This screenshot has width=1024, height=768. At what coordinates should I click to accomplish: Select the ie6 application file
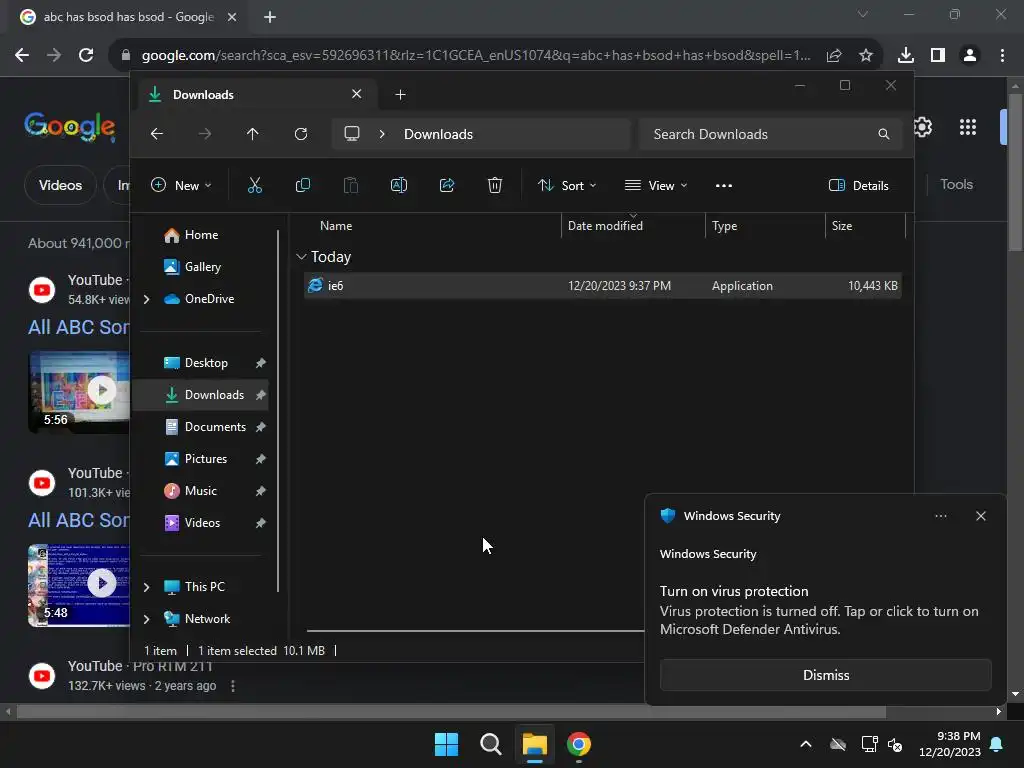[x=602, y=286]
